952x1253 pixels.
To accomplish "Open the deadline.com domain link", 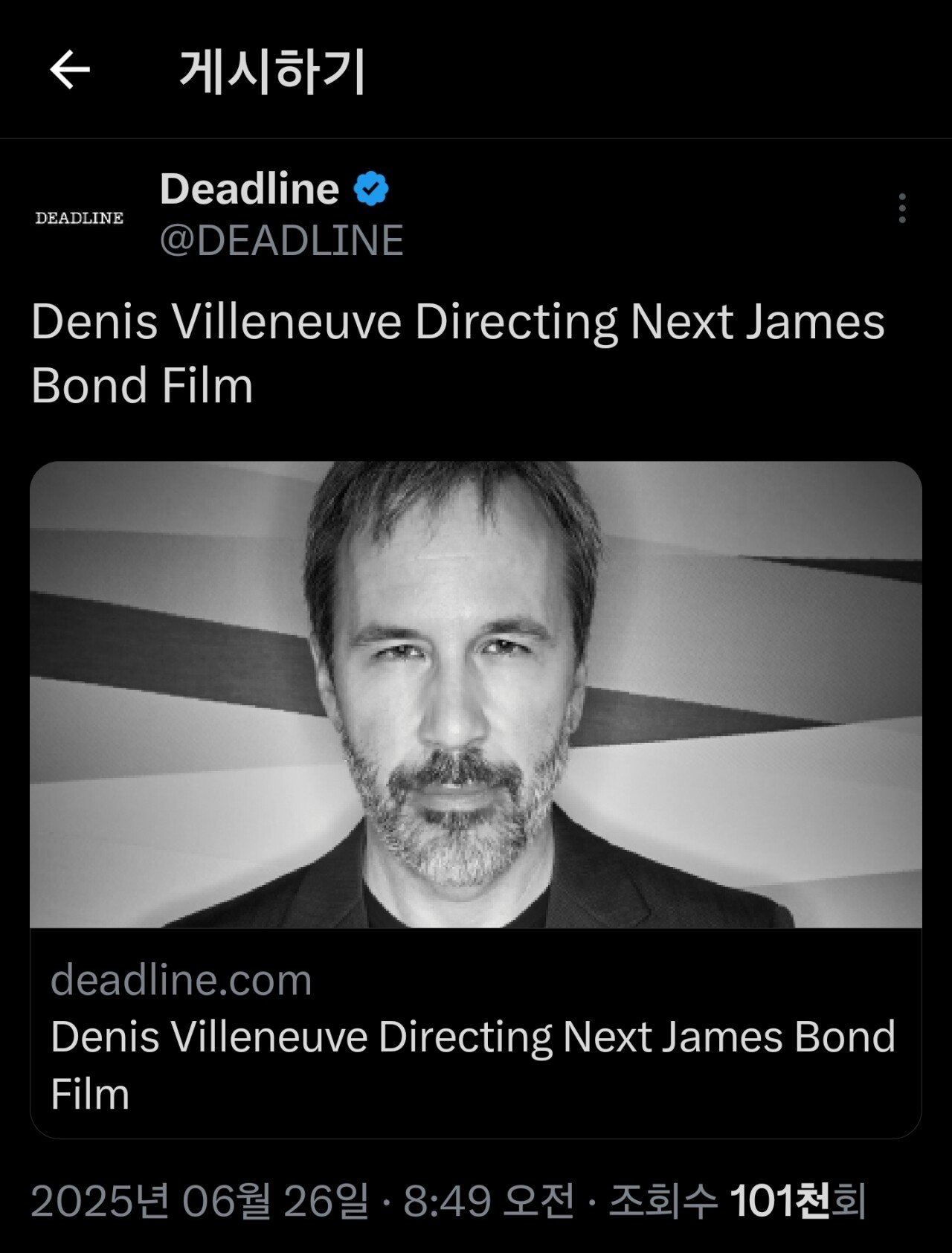I will coord(181,979).
